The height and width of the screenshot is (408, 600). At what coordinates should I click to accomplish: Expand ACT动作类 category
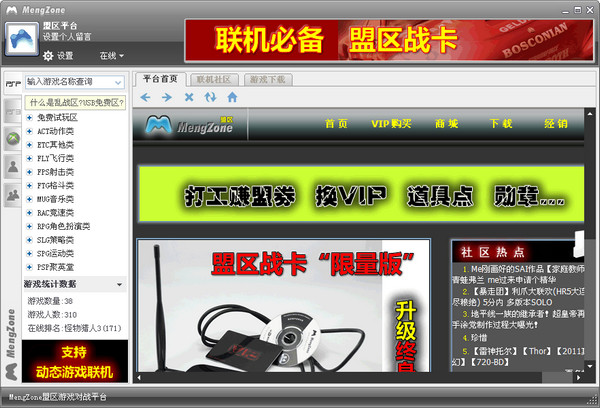(29, 131)
